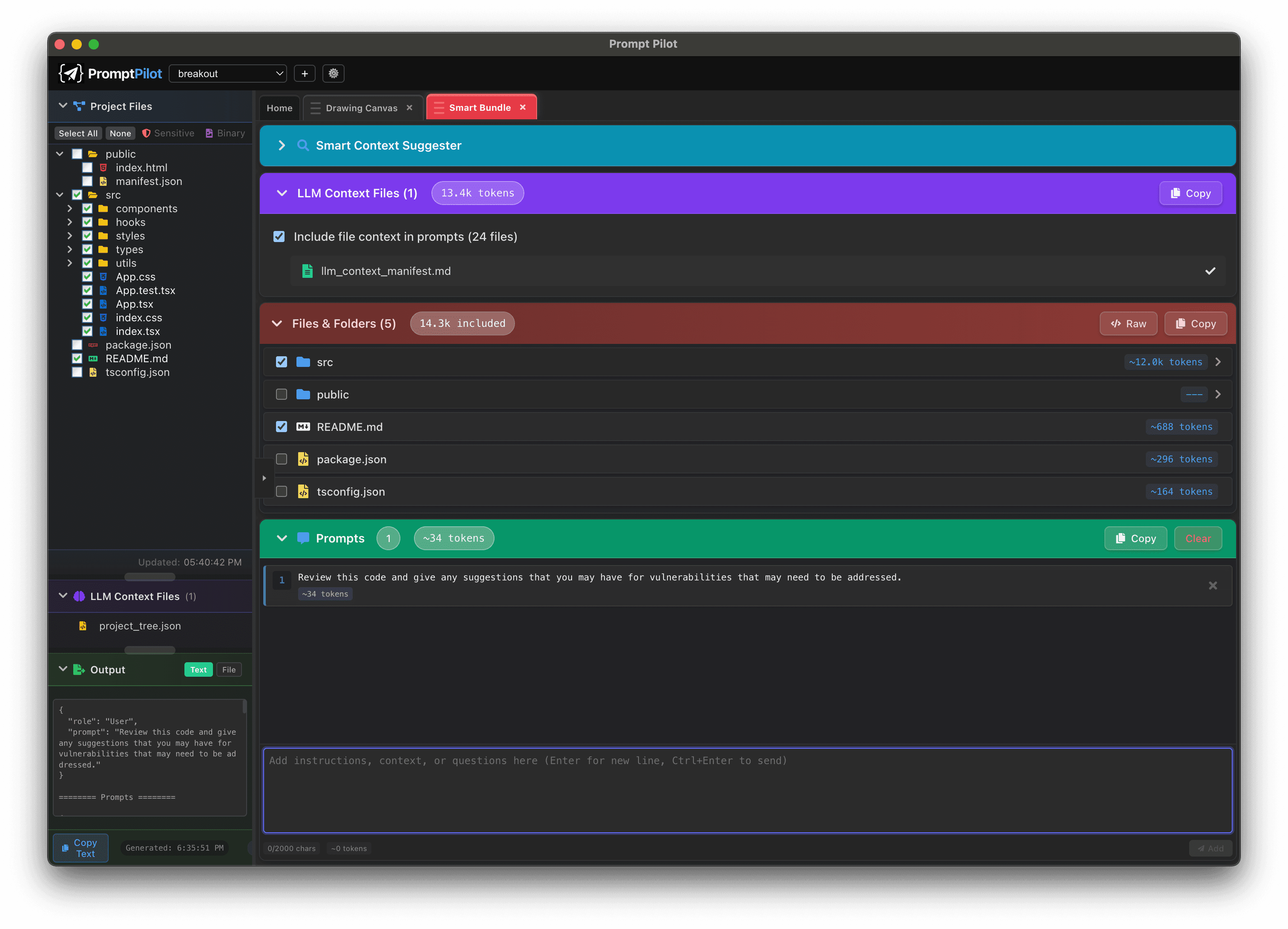Click the llm_context_manifest.md document icon
The image size is (1288, 929).
307,271
